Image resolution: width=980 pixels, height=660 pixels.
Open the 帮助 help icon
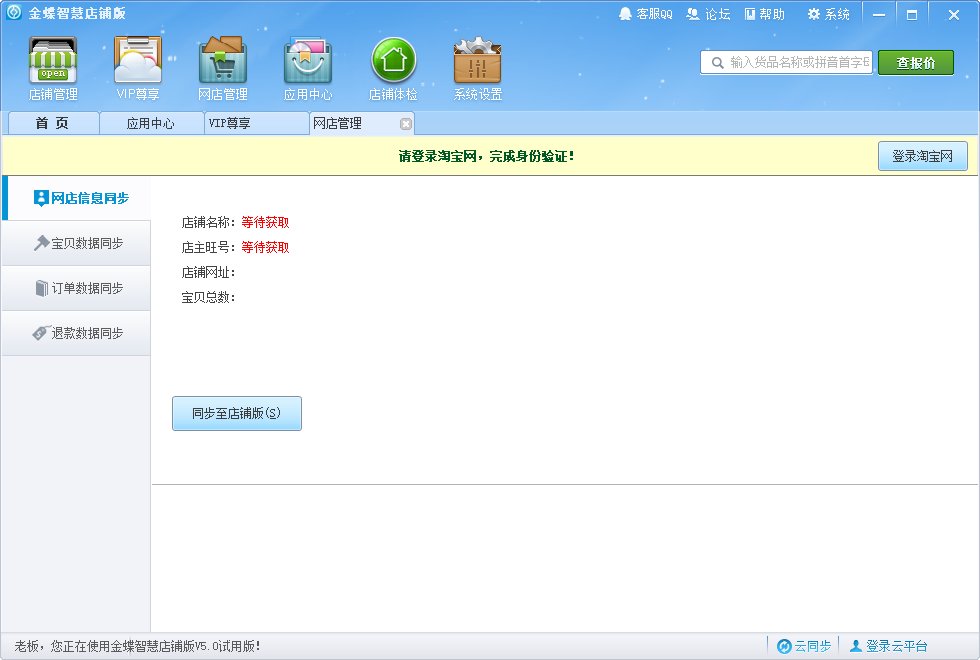coord(766,13)
